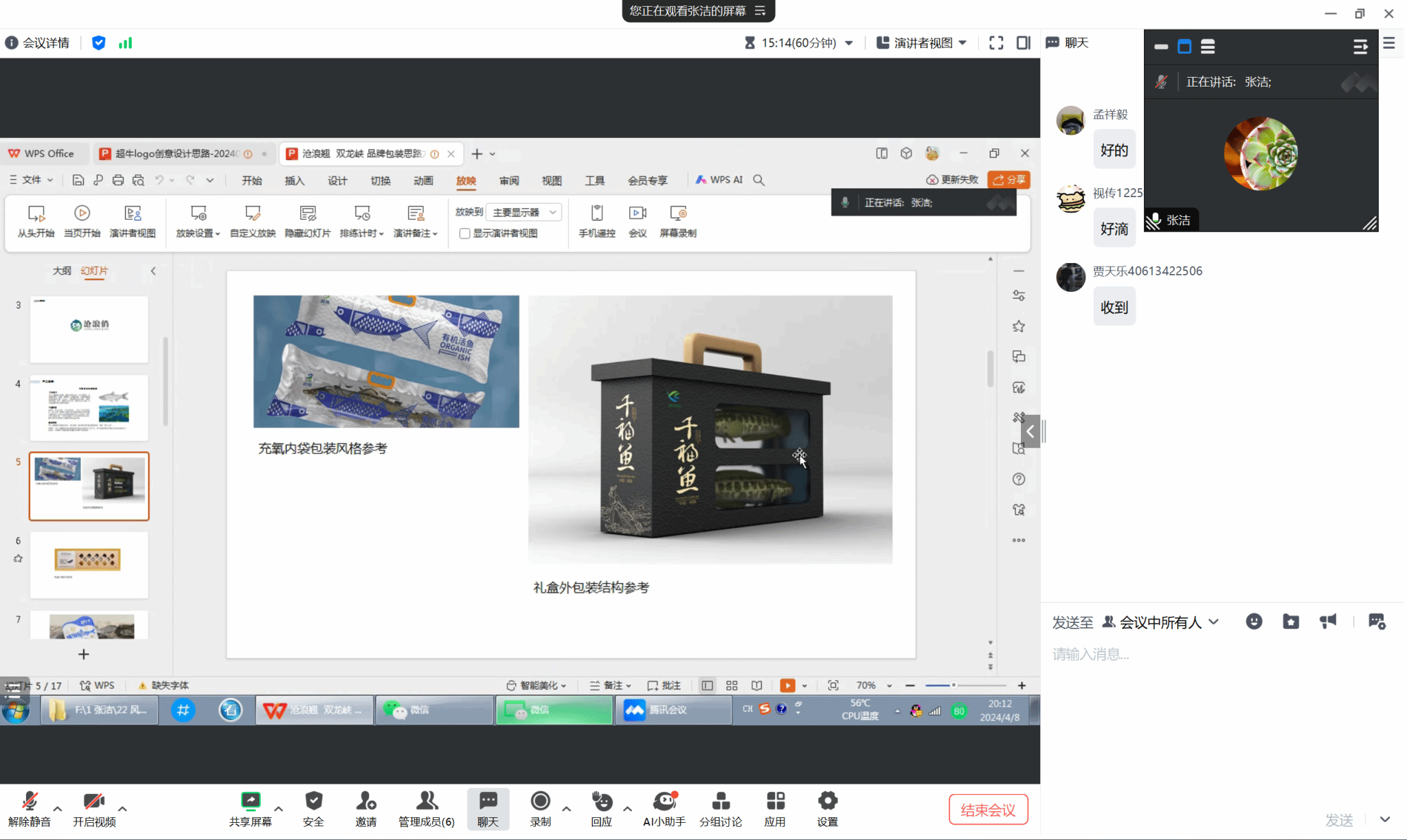Open emoji picker in chat

[x=1254, y=622]
